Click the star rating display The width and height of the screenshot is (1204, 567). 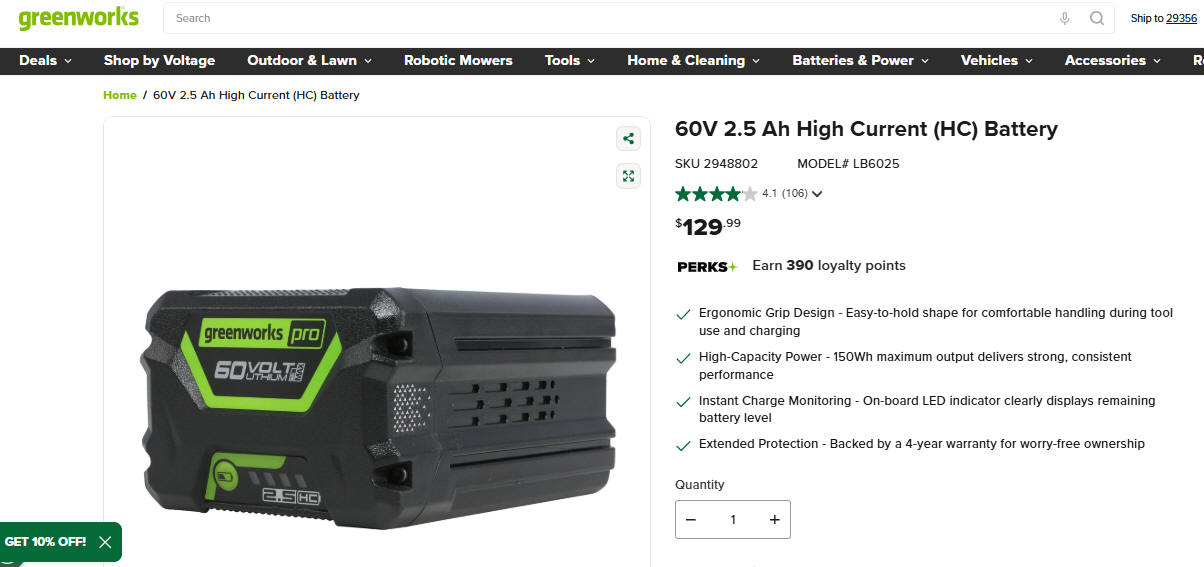coord(716,194)
